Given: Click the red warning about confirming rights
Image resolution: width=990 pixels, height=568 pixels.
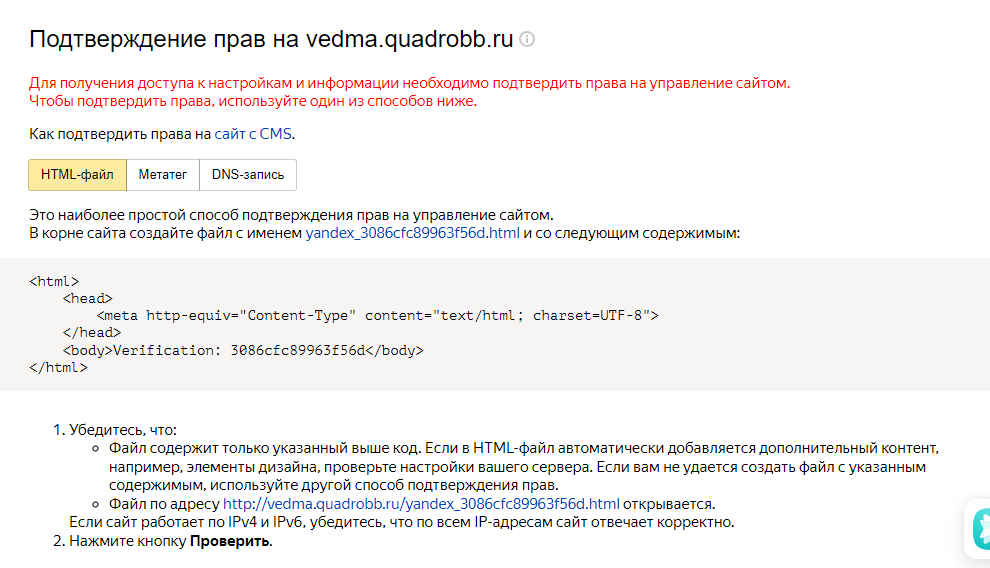Looking at the screenshot, I should [410, 83].
